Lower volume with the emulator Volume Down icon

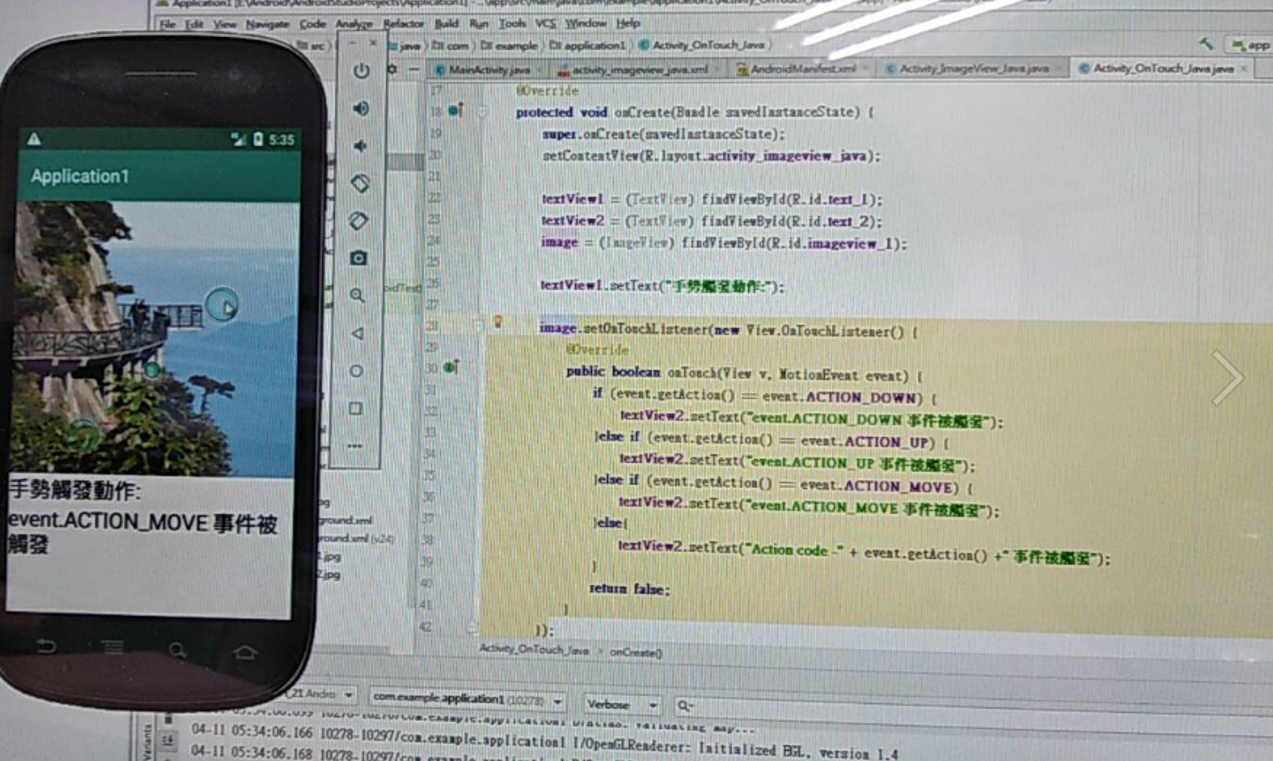360,146
